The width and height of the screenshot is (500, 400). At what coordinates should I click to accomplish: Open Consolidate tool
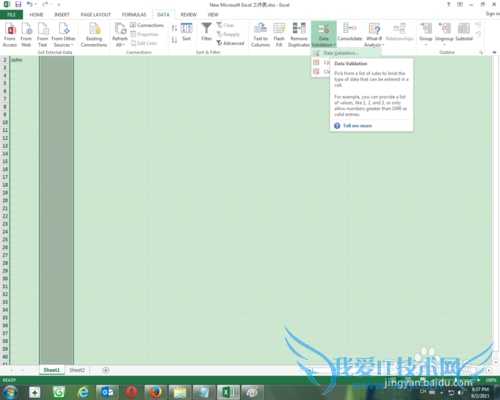pos(350,32)
